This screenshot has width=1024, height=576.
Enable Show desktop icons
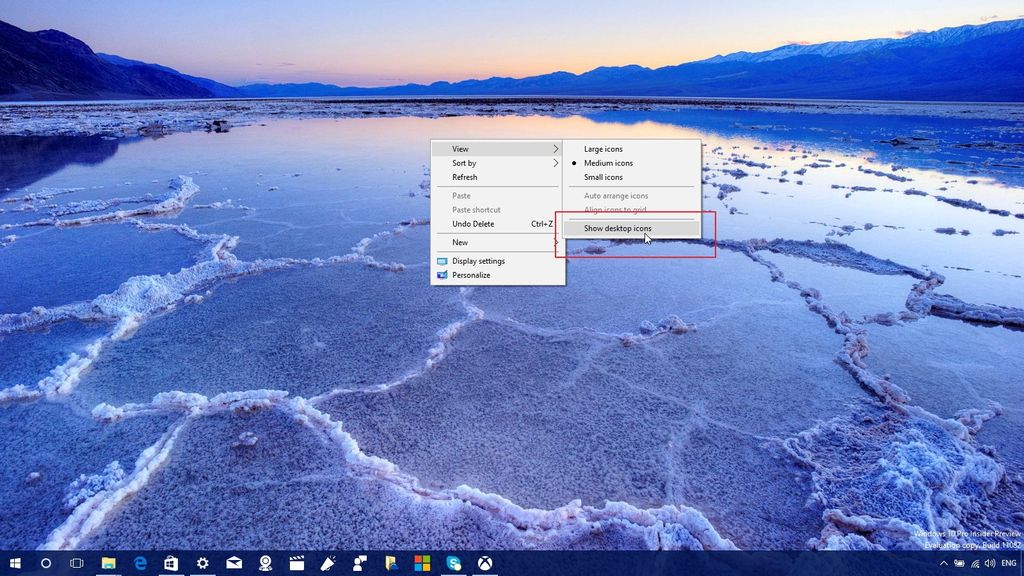click(620, 228)
